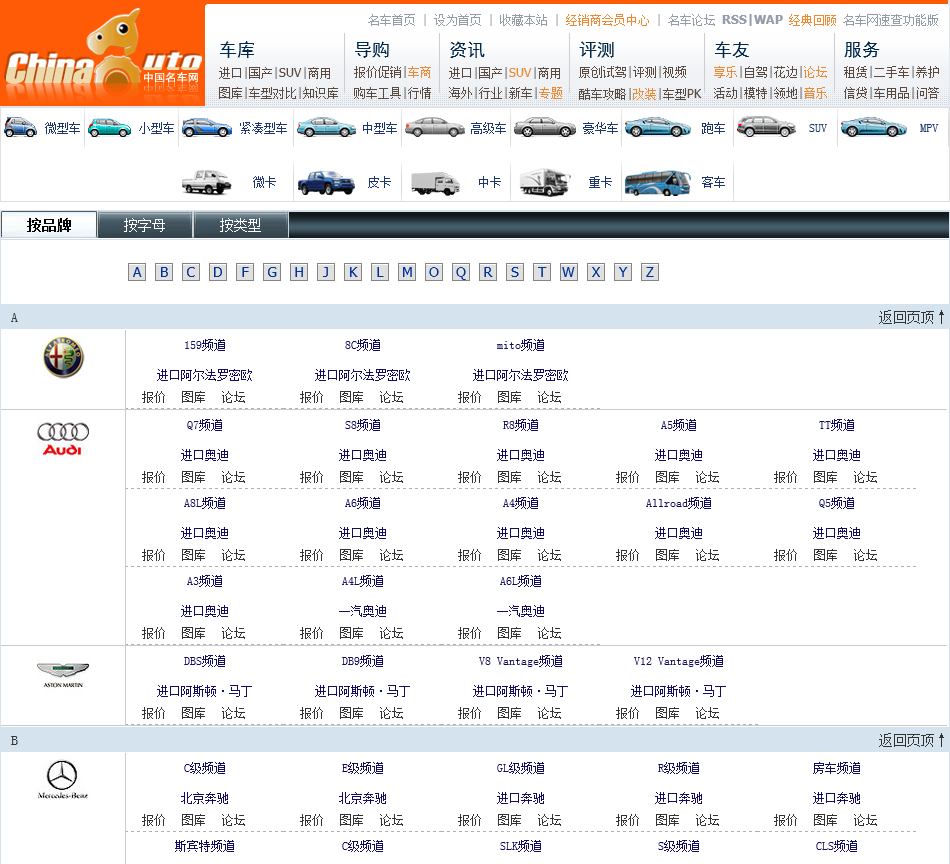
Task: Open the 设为首页 top link
Action: [457, 21]
